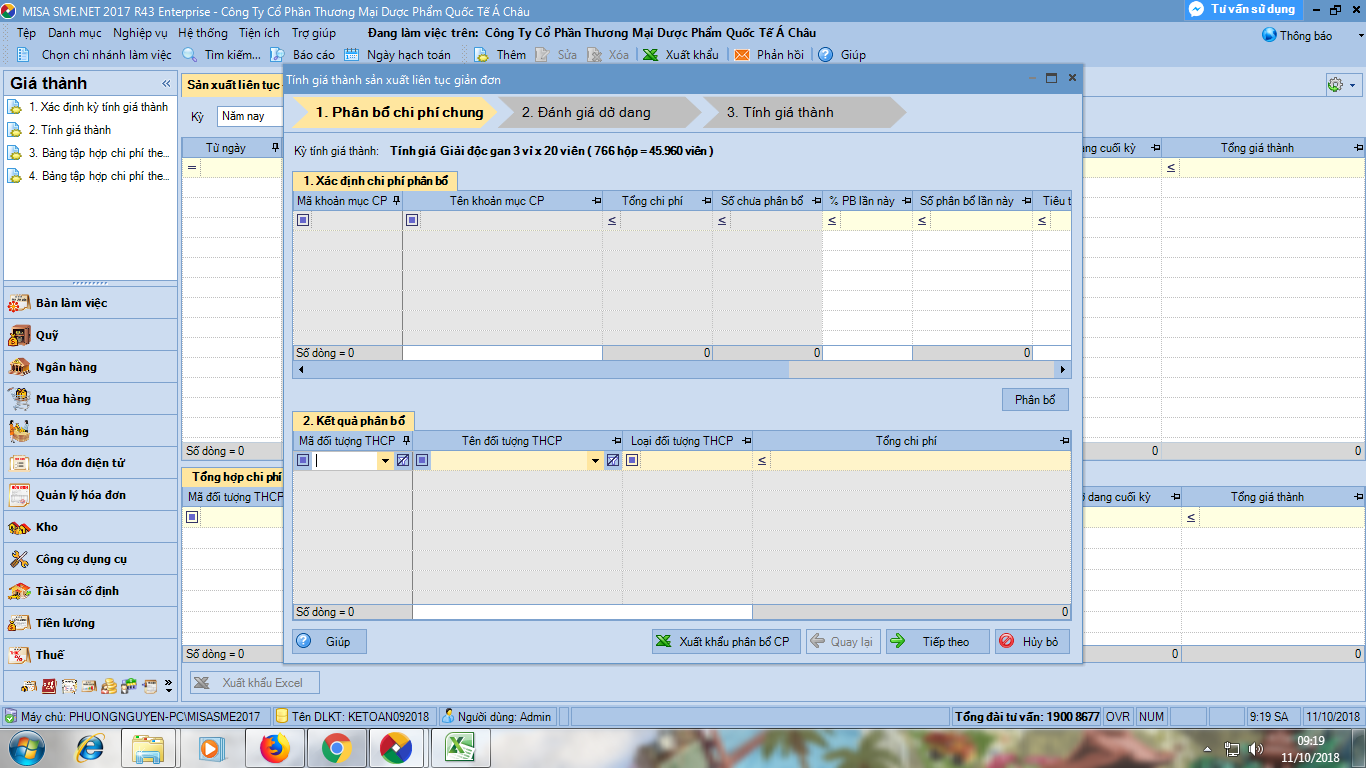1366x768 pixels.
Task: Click the Tiếp theo next button
Action: point(938,641)
